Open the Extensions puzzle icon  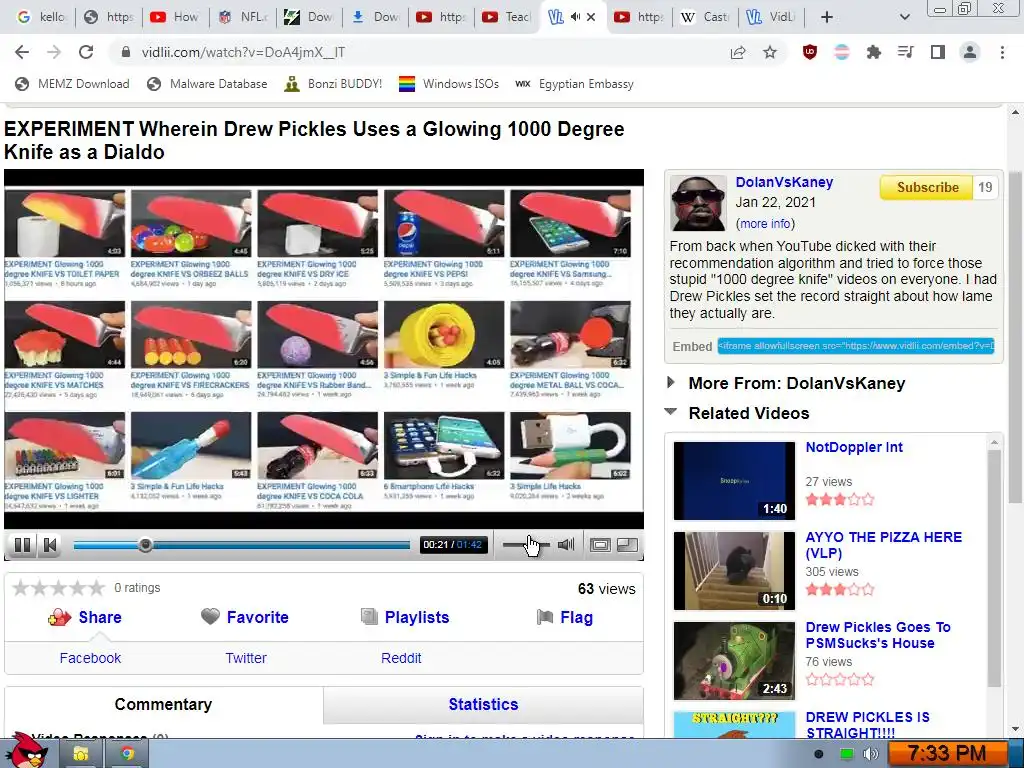873,52
